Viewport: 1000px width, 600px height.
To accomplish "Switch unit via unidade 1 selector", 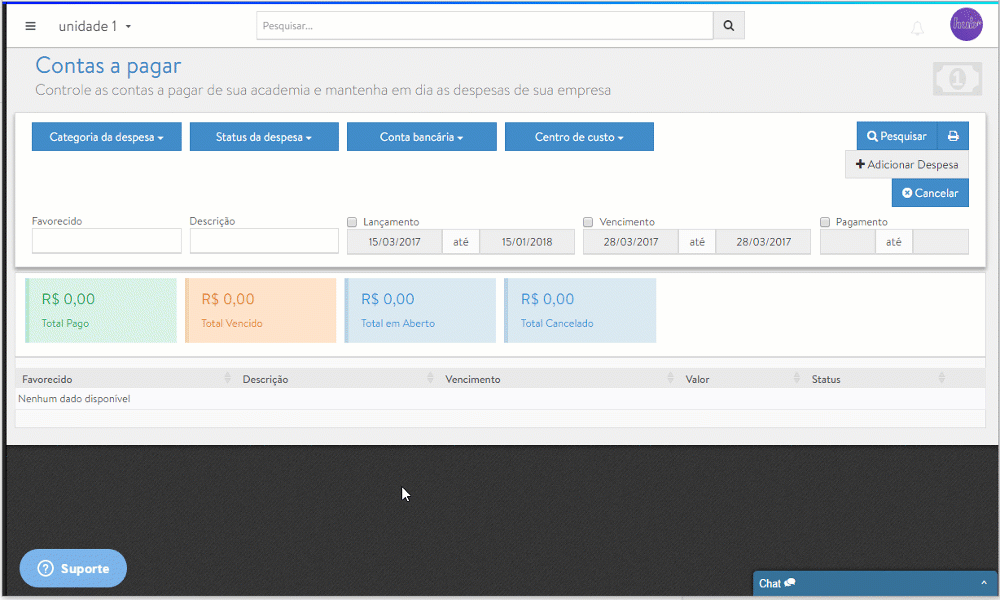I will [x=95, y=26].
